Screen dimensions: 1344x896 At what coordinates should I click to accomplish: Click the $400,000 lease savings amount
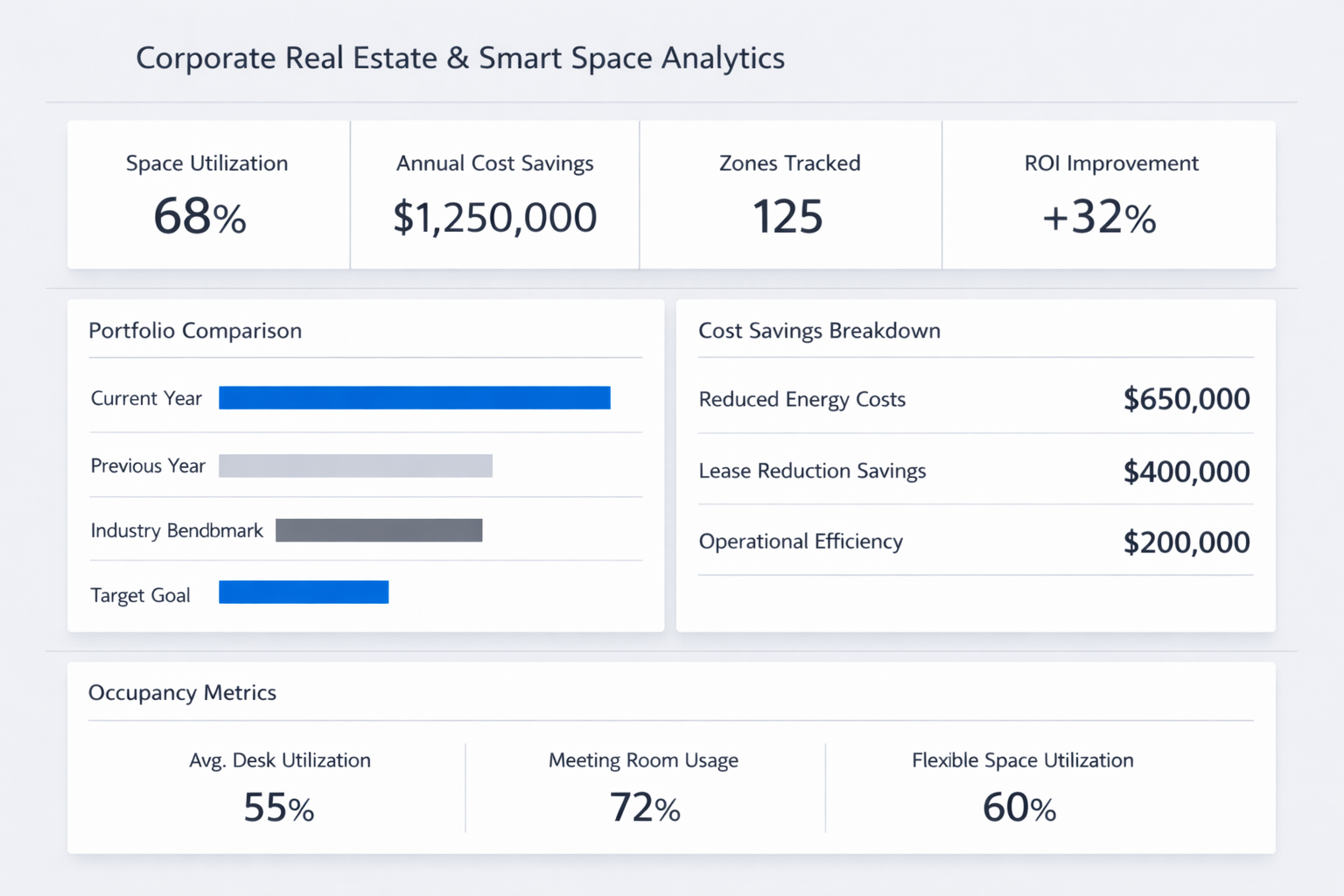click(x=1186, y=472)
